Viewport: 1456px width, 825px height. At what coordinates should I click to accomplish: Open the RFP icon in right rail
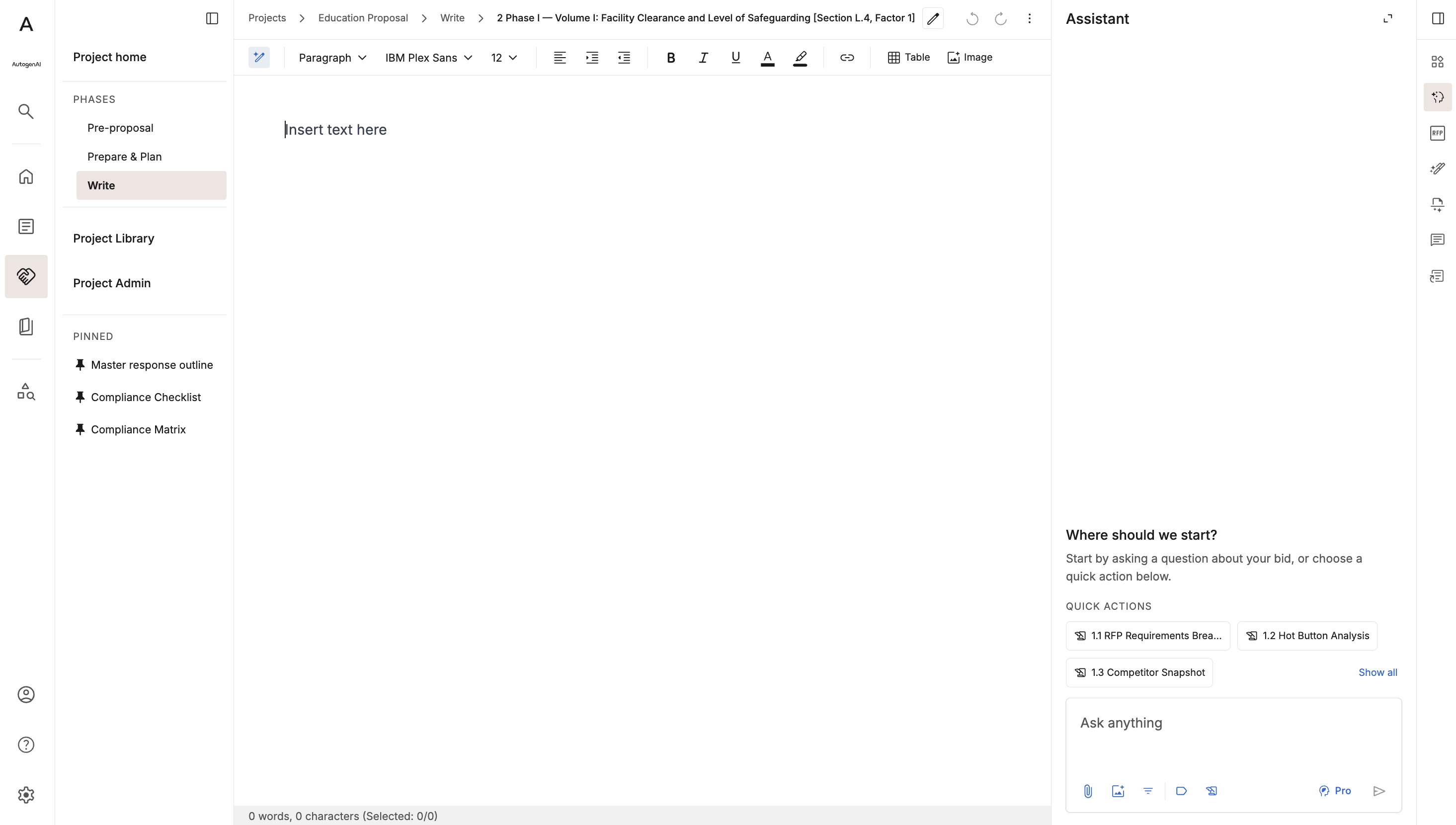(1437, 133)
